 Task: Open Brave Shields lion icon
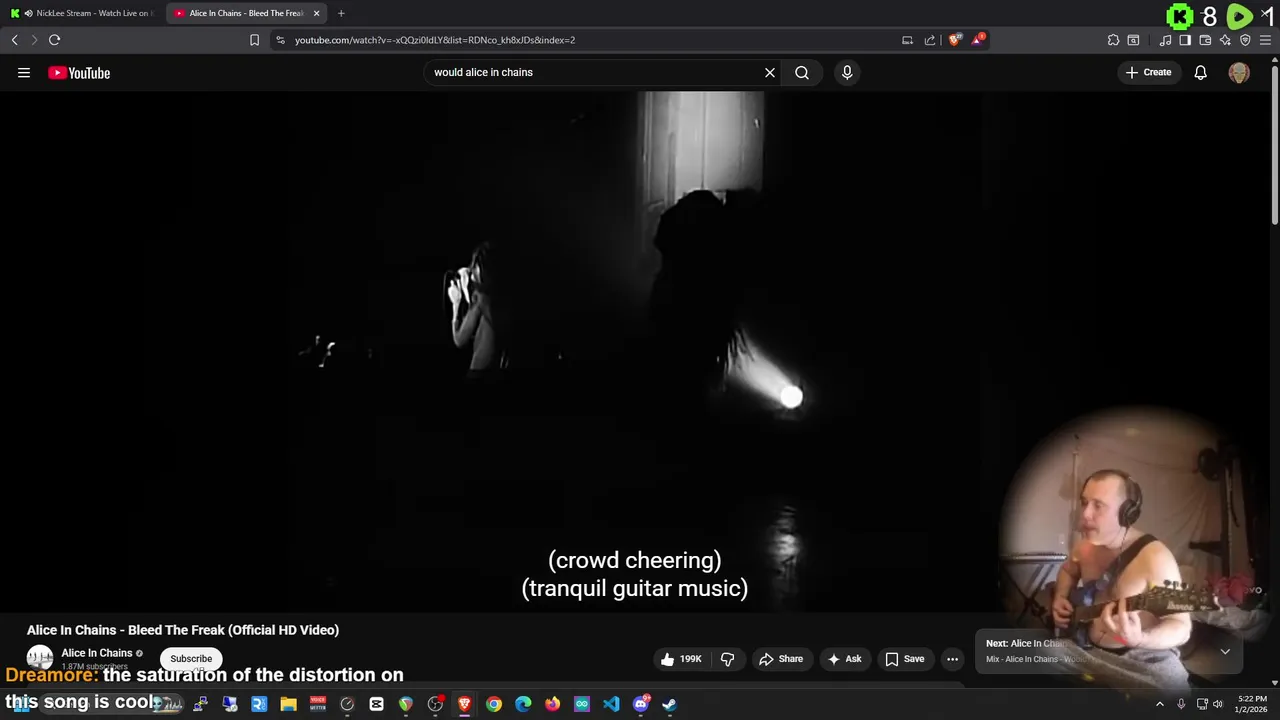click(955, 40)
